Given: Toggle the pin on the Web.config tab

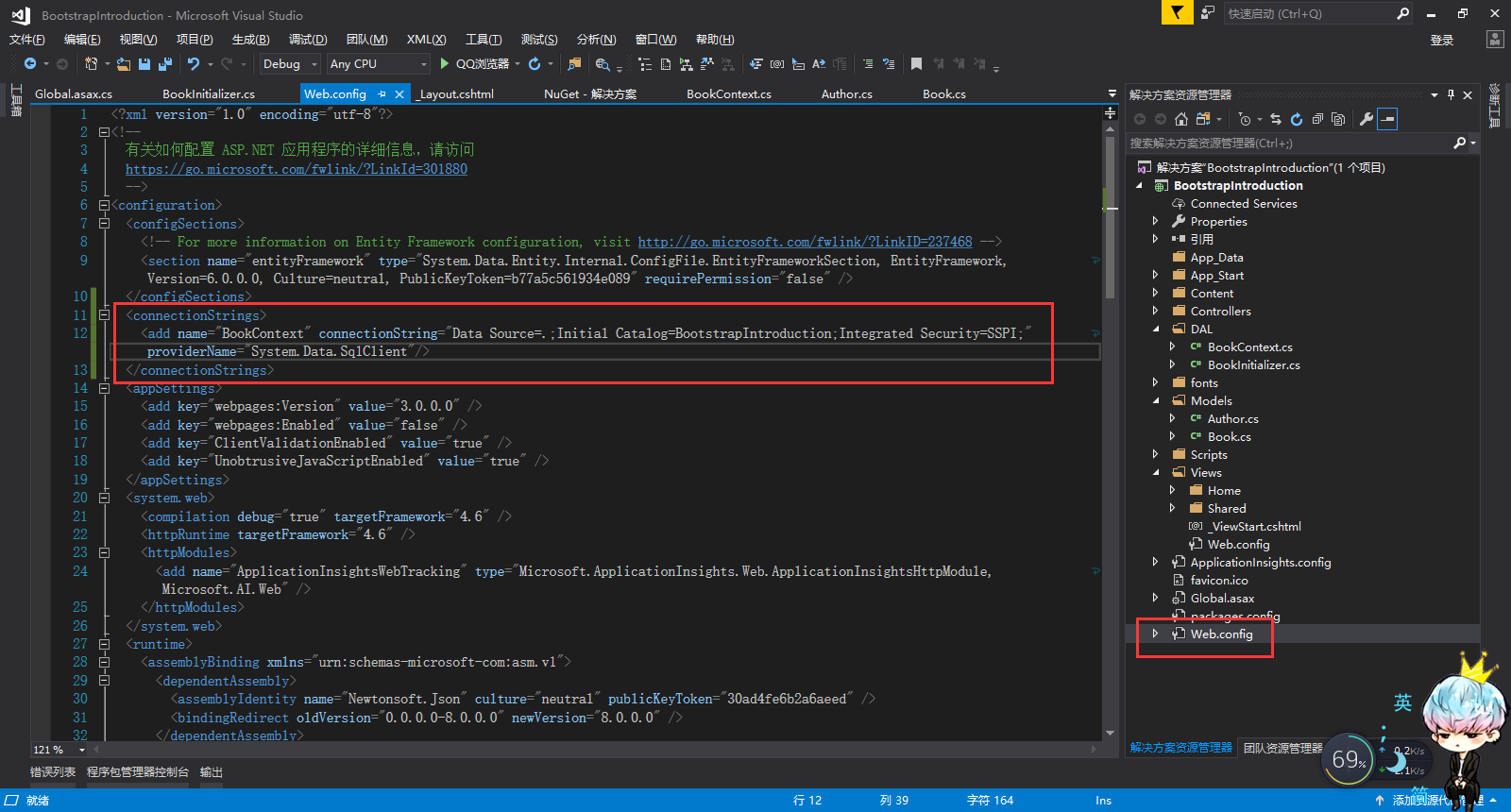Looking at the screenshot, I should tap(382, 94).
